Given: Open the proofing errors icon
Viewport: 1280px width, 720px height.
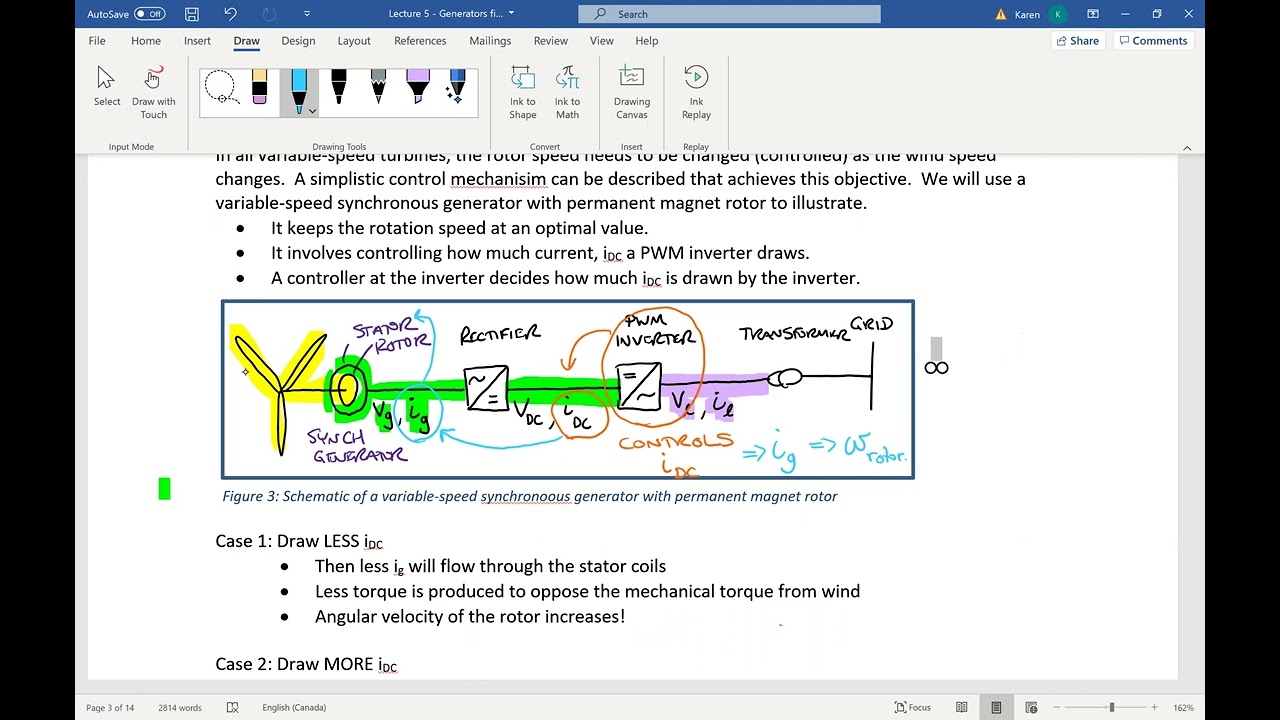Looking at the screenshot, I should (233, 708).
